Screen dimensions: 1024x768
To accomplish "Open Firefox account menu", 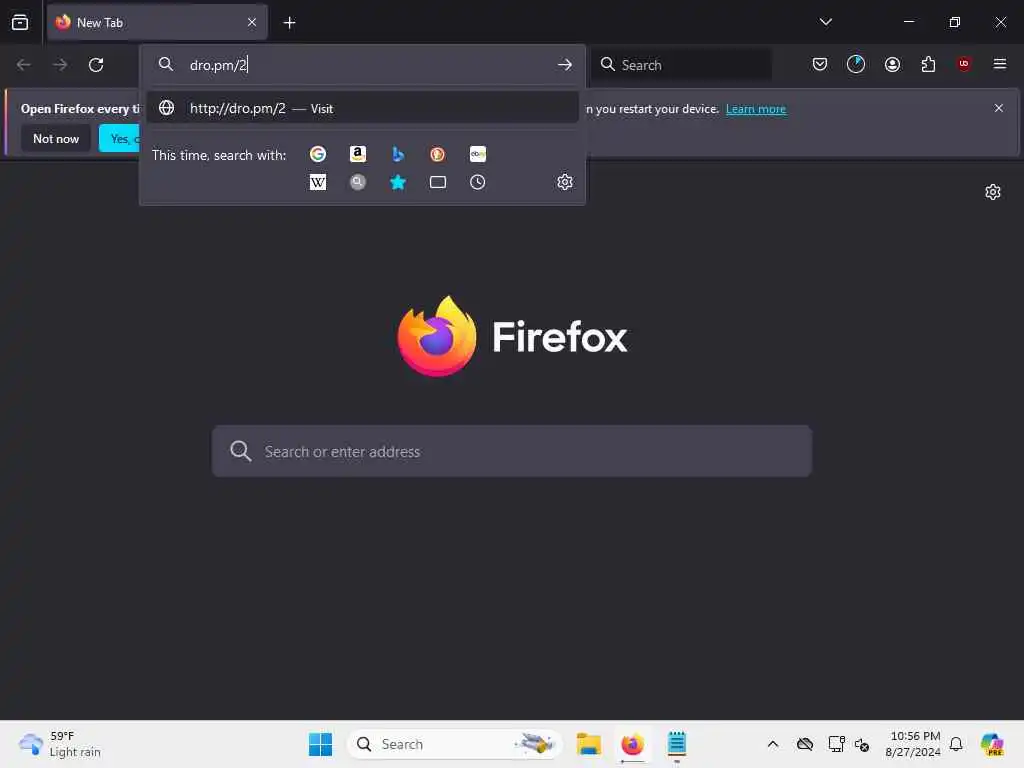I will (x=892, y=64).
